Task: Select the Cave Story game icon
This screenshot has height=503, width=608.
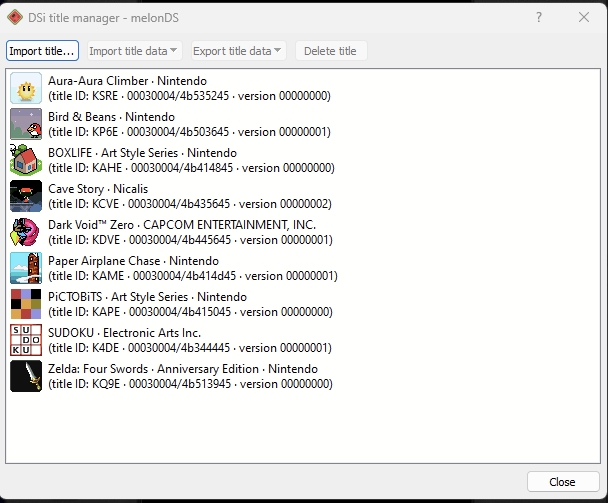Action: [x=25, y=196]
